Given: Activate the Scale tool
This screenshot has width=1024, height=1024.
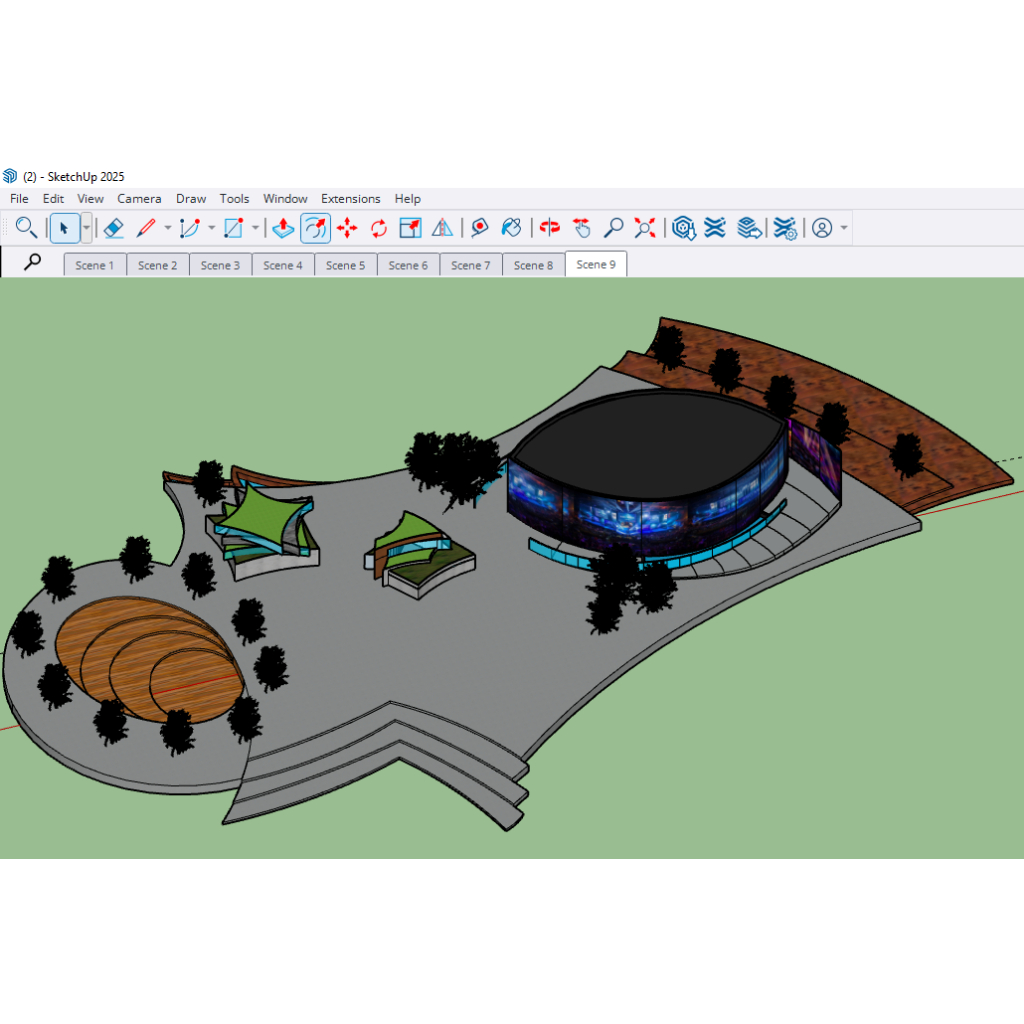Looking at the screenshot, I should tap(410, 228).
